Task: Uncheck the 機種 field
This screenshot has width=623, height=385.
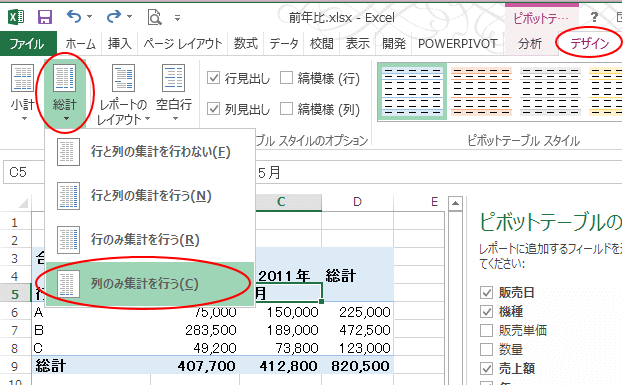Action: [x=486, y=311]
